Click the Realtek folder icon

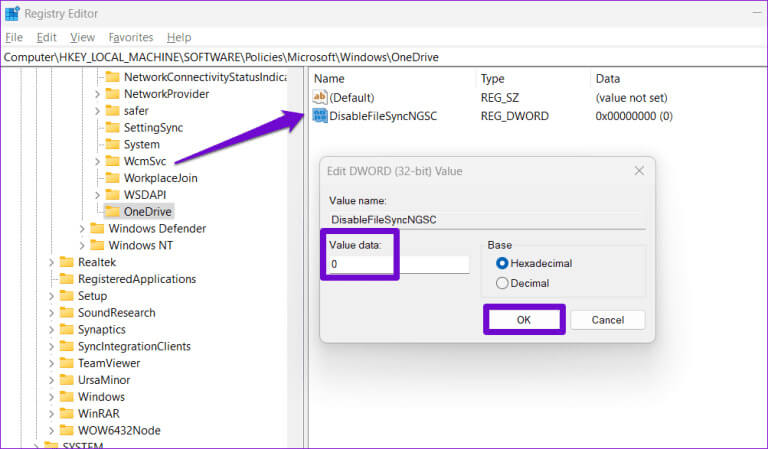point(67,262)
